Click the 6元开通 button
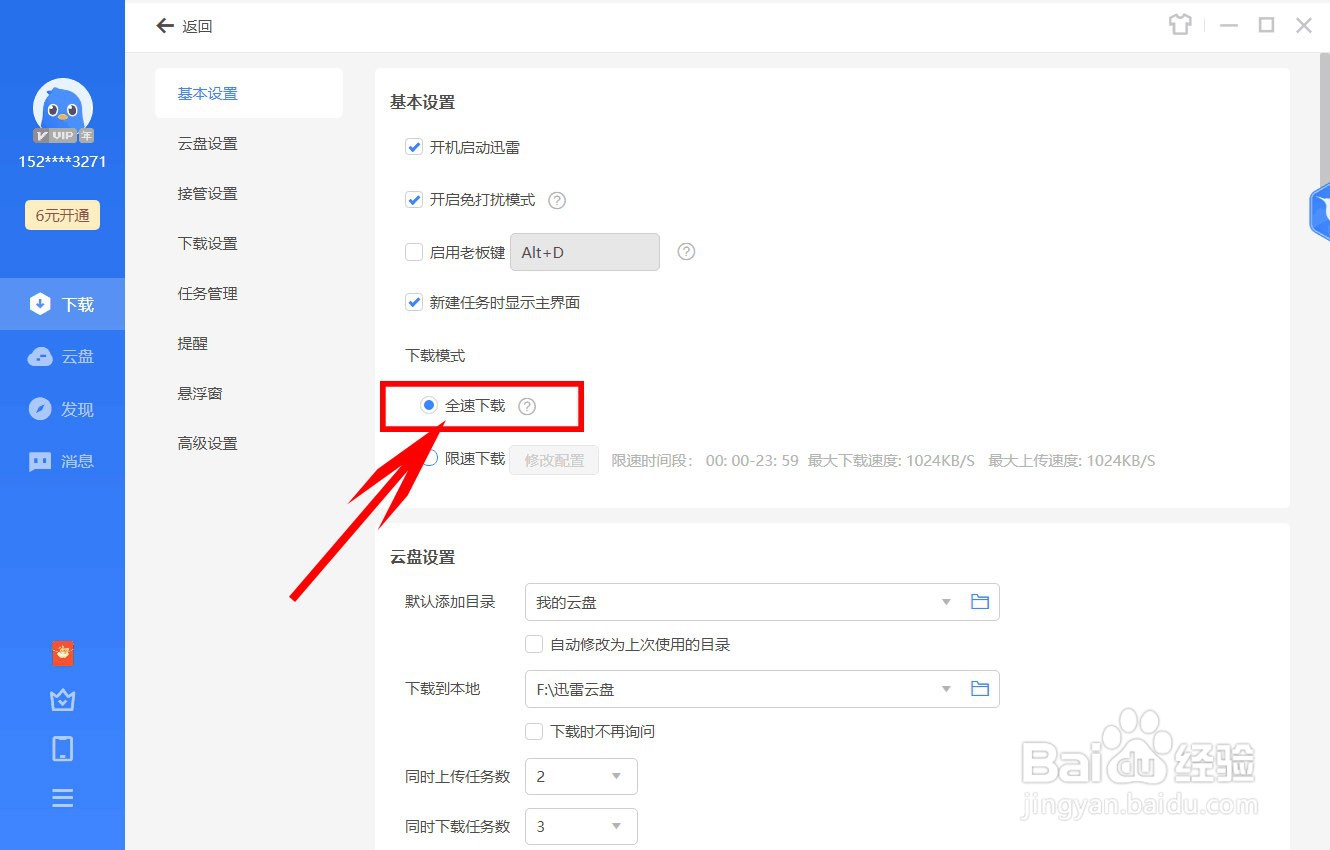Screen dimensions: 1330x850 pos(62,215)
